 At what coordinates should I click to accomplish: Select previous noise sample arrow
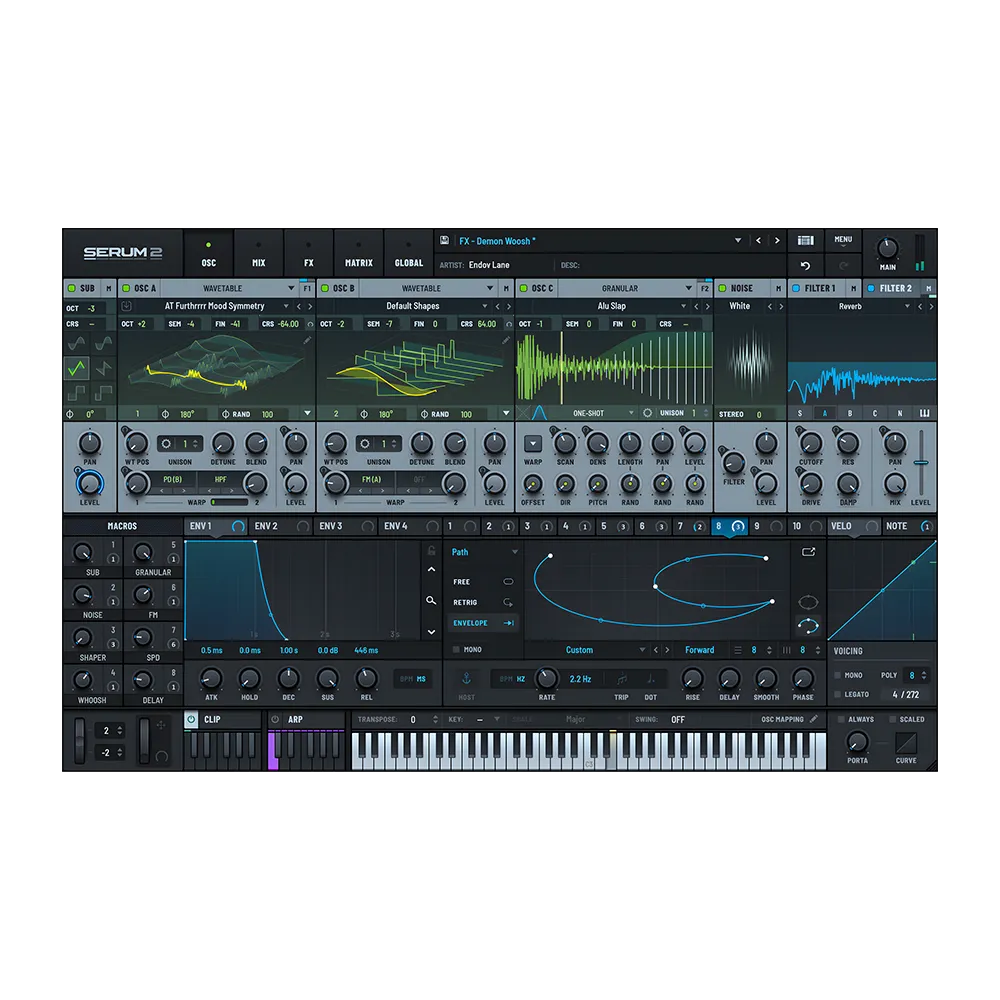click(x=770, y=306)
